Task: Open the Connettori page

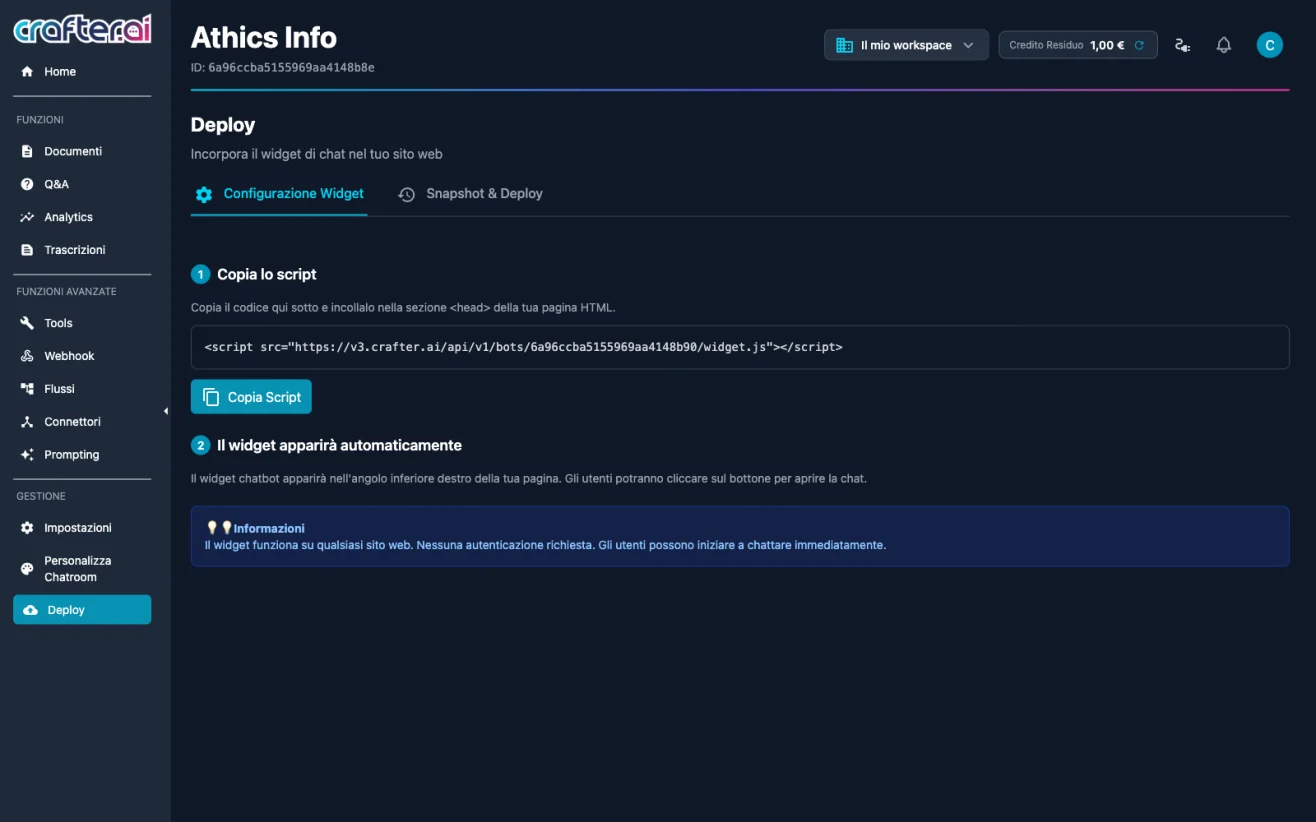Action: [x=82, y=422]
